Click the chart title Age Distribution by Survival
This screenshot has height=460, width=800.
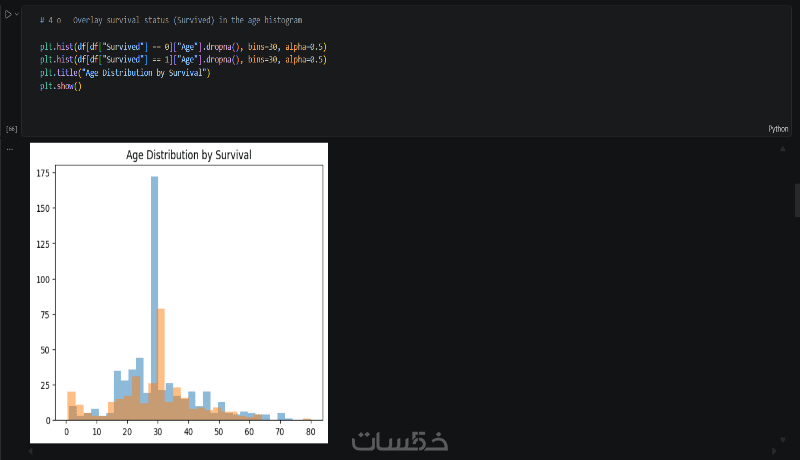point(189,155)
